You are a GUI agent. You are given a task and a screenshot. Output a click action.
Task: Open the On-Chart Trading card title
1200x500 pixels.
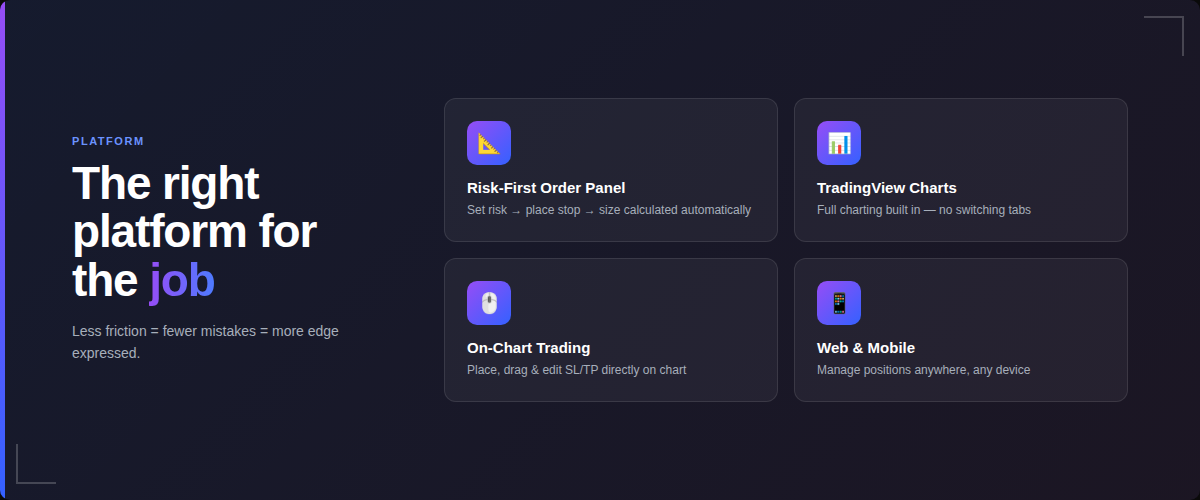click(x=528, y=348)
